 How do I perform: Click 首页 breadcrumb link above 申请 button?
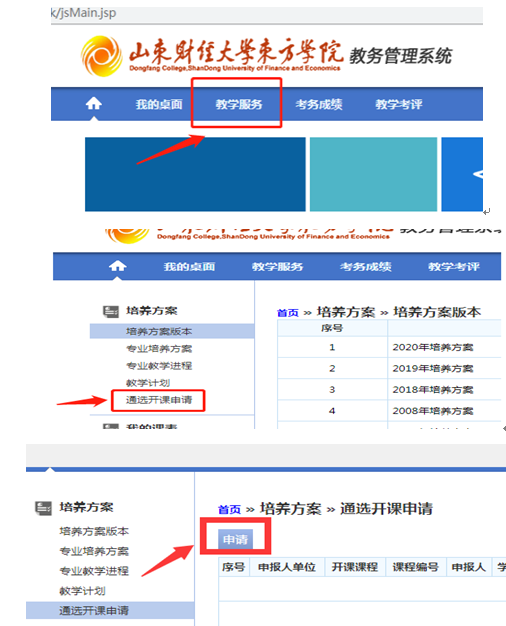(x=229, y=509)
